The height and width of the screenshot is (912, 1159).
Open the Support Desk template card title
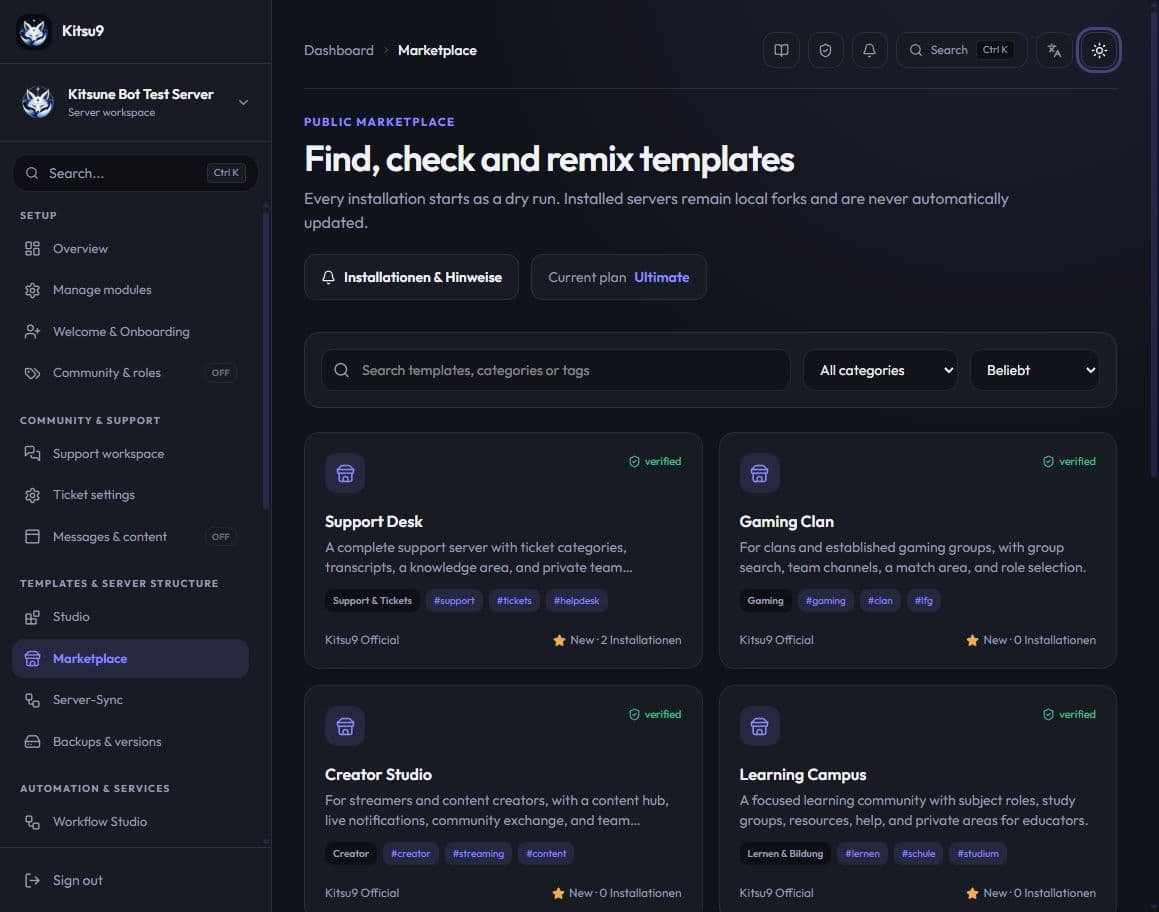tap(373, 522)
